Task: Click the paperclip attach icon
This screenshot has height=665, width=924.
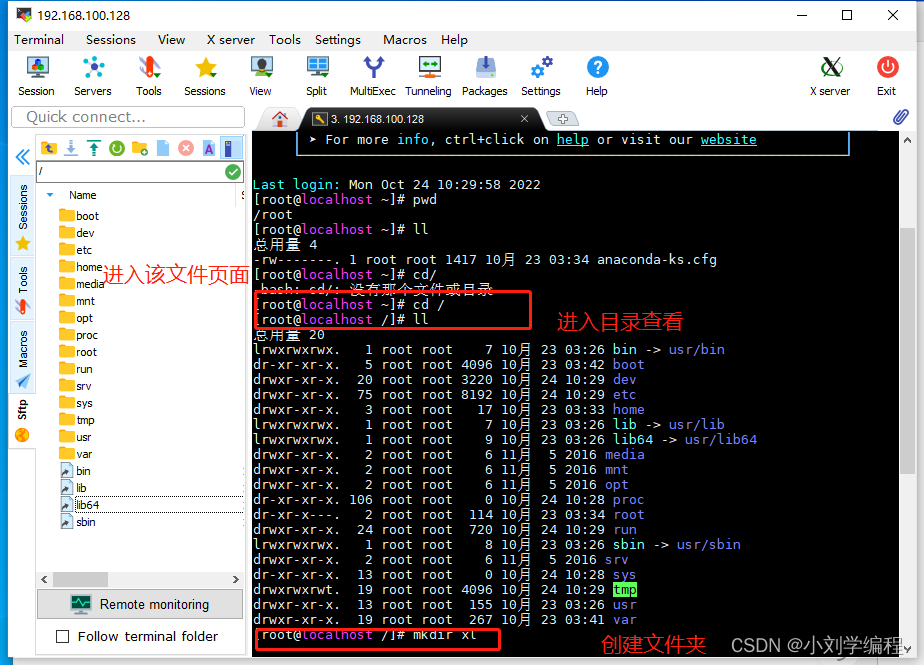Action: [900, 117]
